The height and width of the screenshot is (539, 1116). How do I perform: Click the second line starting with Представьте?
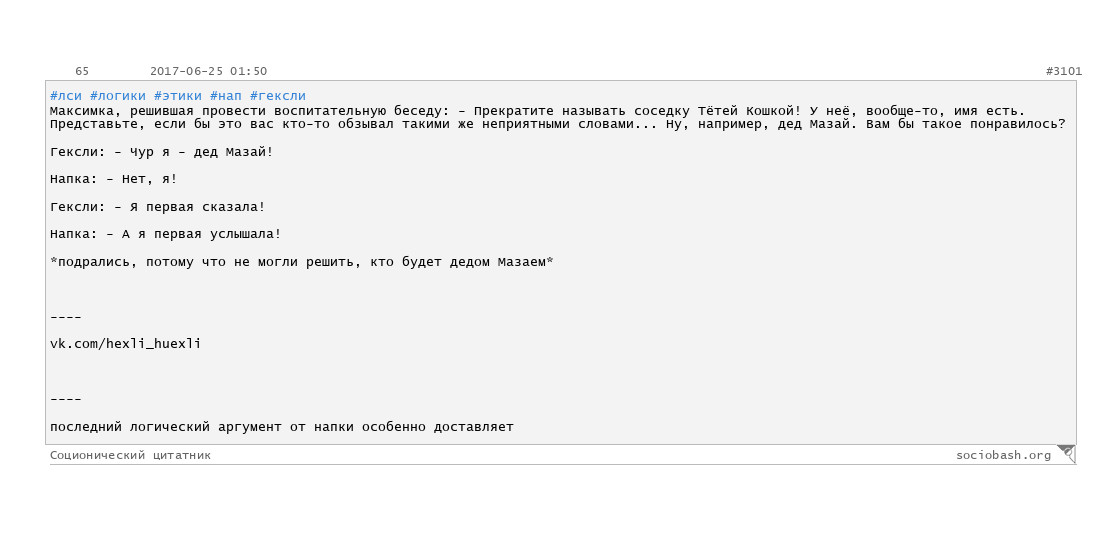click(x=558, y=125)
